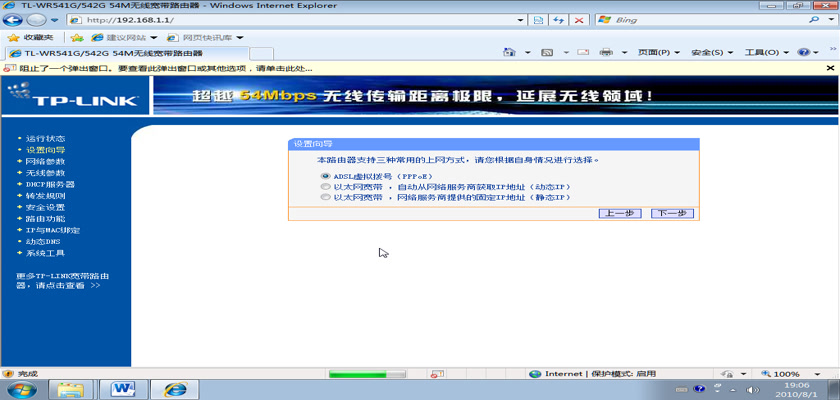The height and width of the screenshot is (400, 840).
Task: Open 无线参数 in the router sidebar
Action: (45, 173)
